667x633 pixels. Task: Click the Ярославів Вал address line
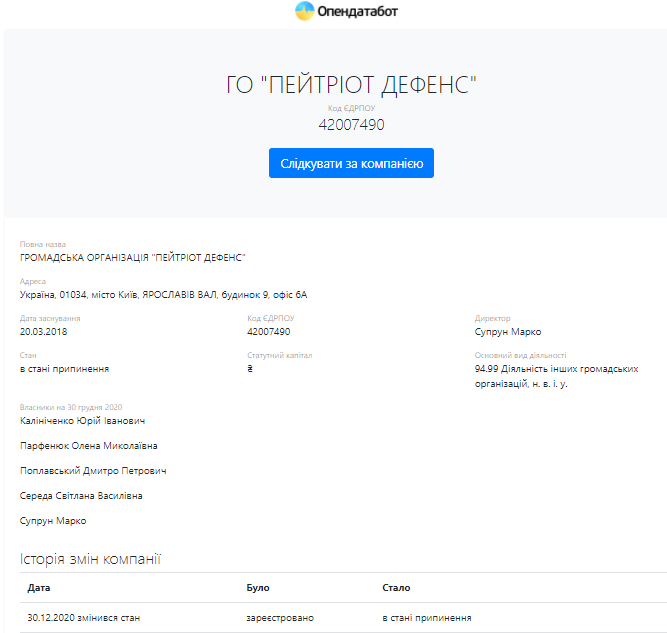point(163,294)
